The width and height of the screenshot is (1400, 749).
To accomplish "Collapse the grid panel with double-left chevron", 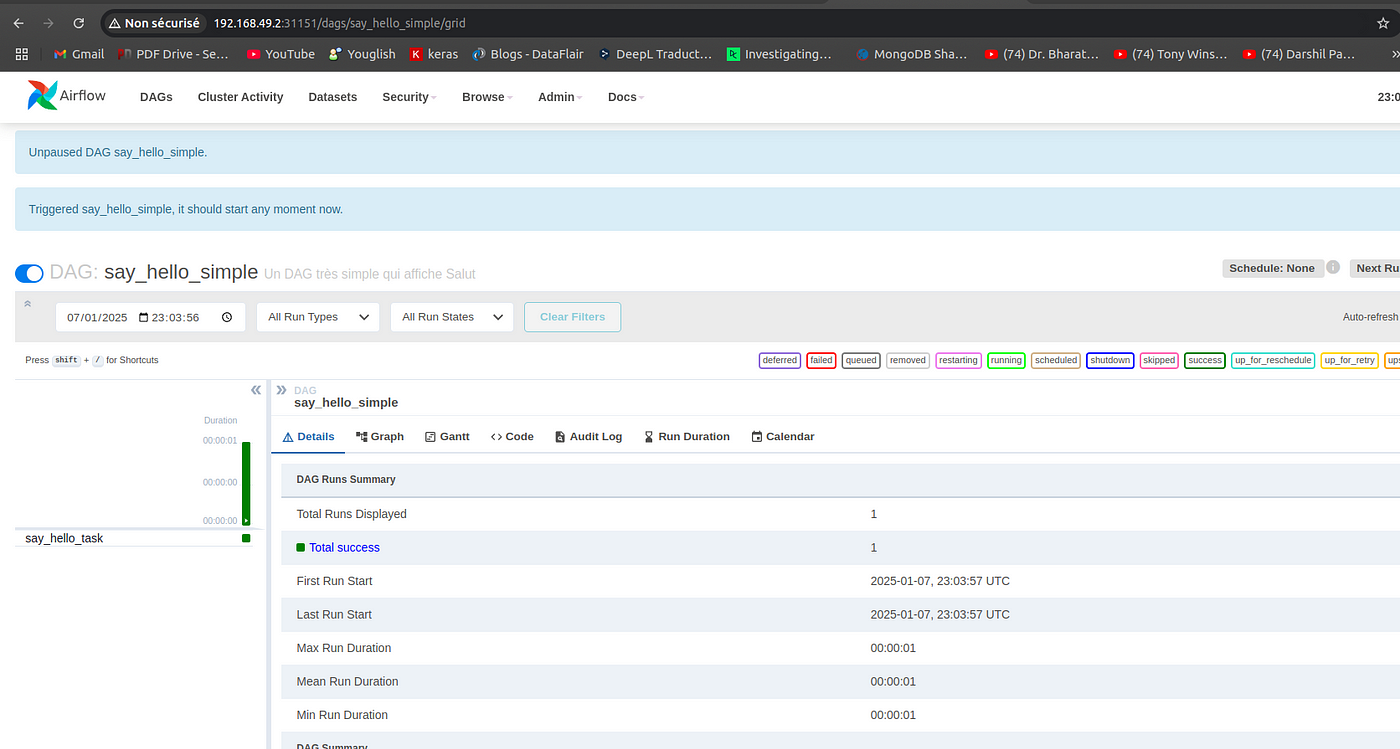I will pos(256,390).
